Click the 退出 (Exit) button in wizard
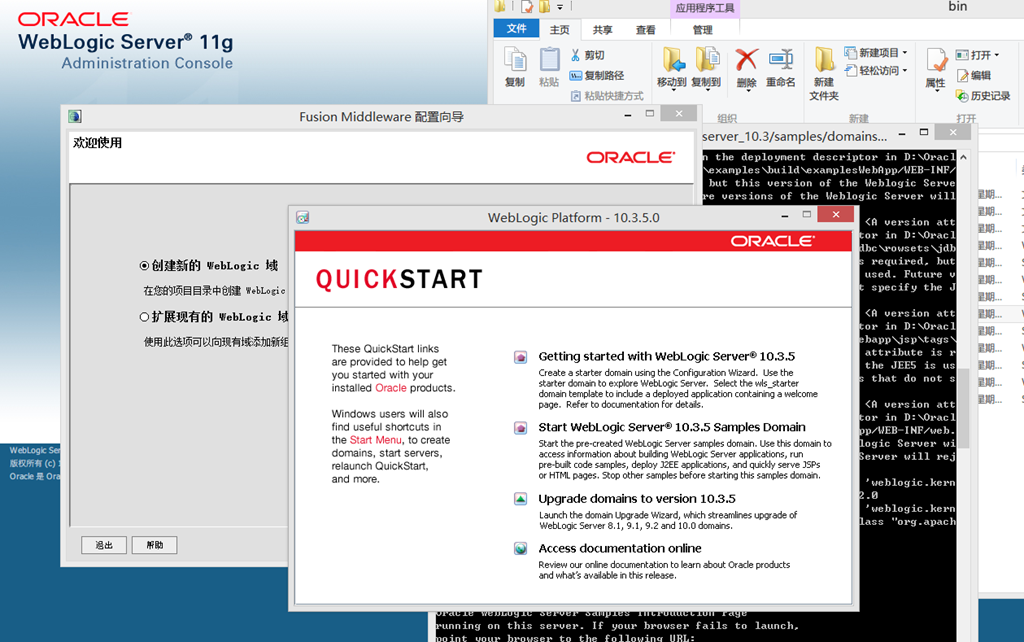The image size is (1024, 642). (x=104, y=545)
